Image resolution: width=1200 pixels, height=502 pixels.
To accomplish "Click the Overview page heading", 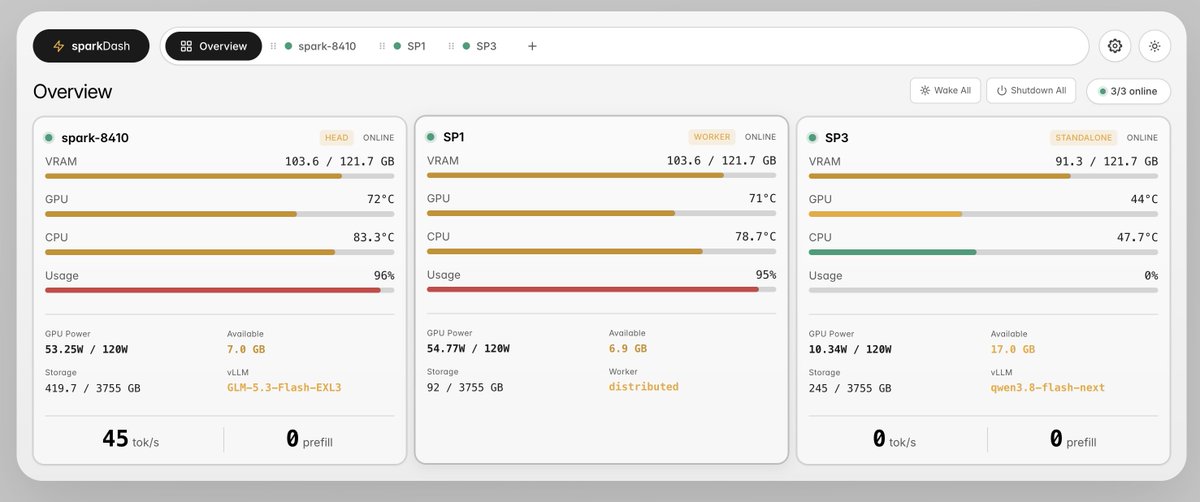I will pyautogui.click(x=72, y=92).
